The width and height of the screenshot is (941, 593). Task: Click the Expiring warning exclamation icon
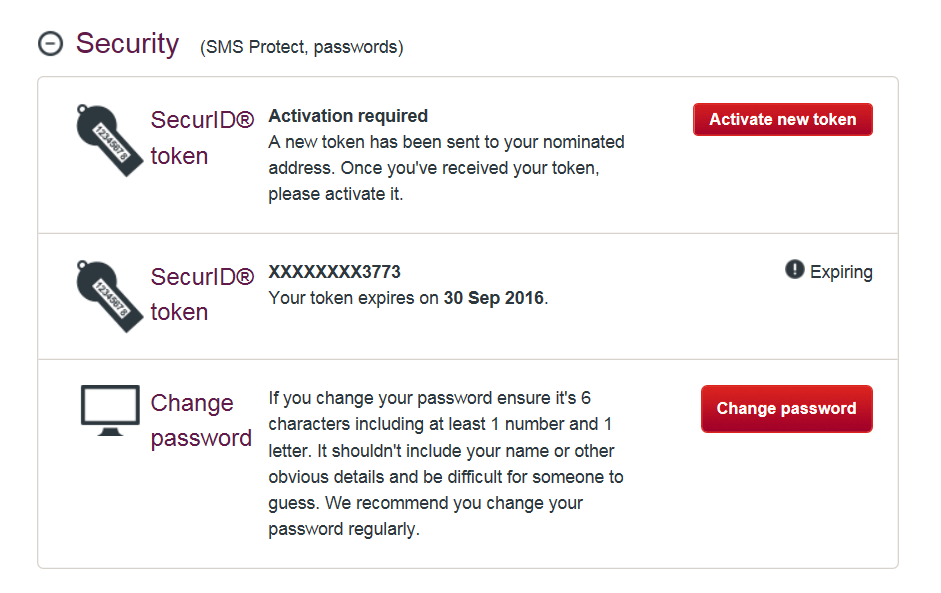(795, 269)
